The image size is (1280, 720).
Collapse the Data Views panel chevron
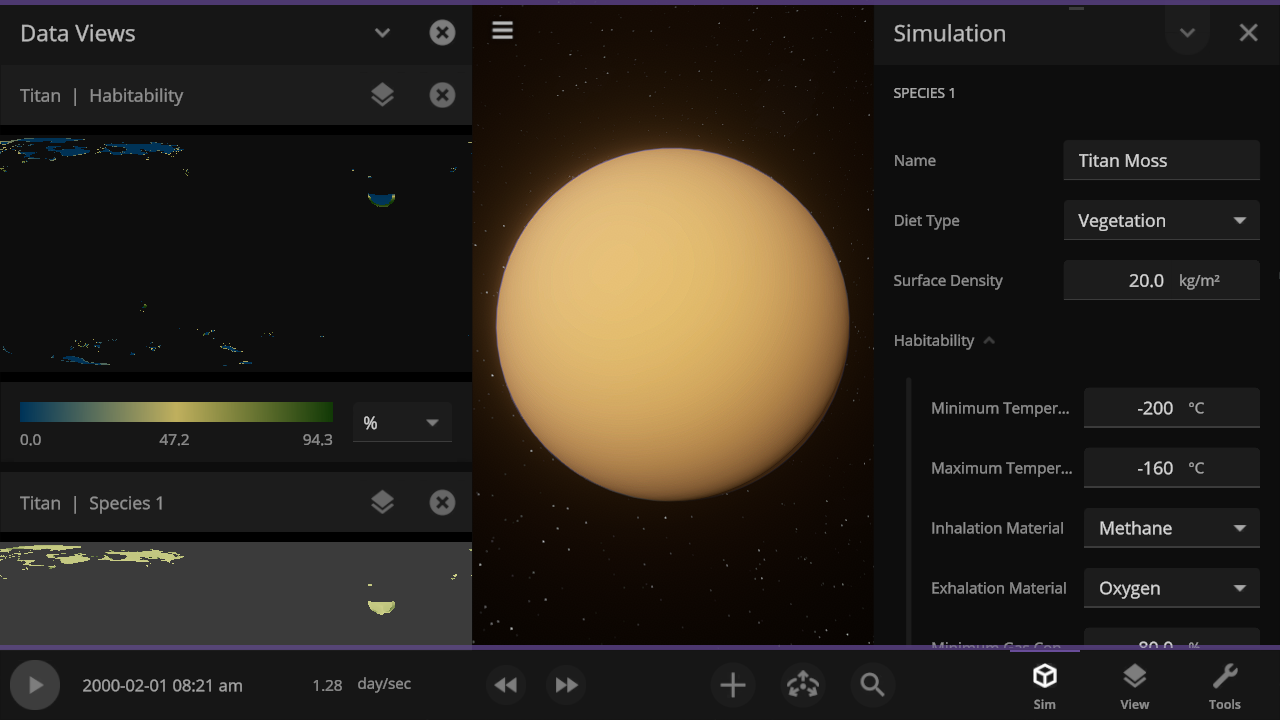coord(382,33)
